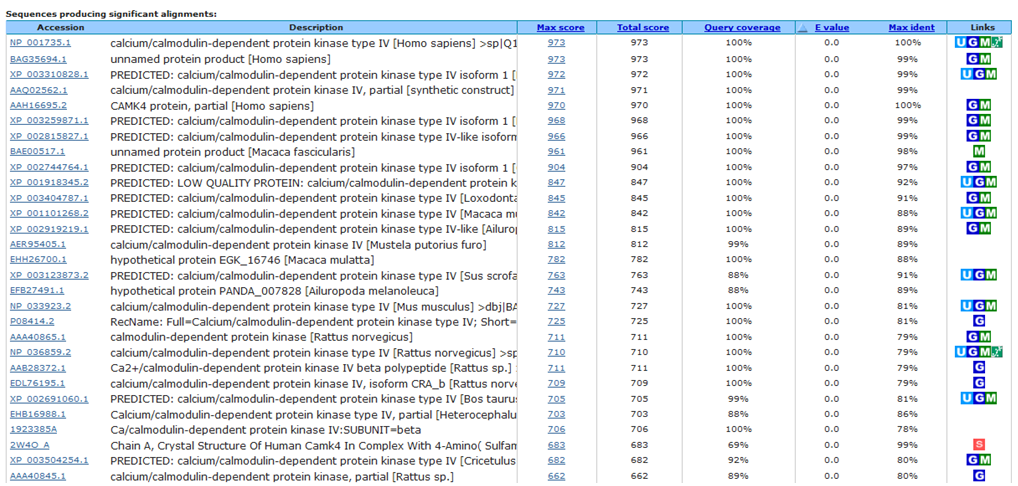Sort results by Max ident header
The width and height of the screenshot is (1018, 486).
912,27
